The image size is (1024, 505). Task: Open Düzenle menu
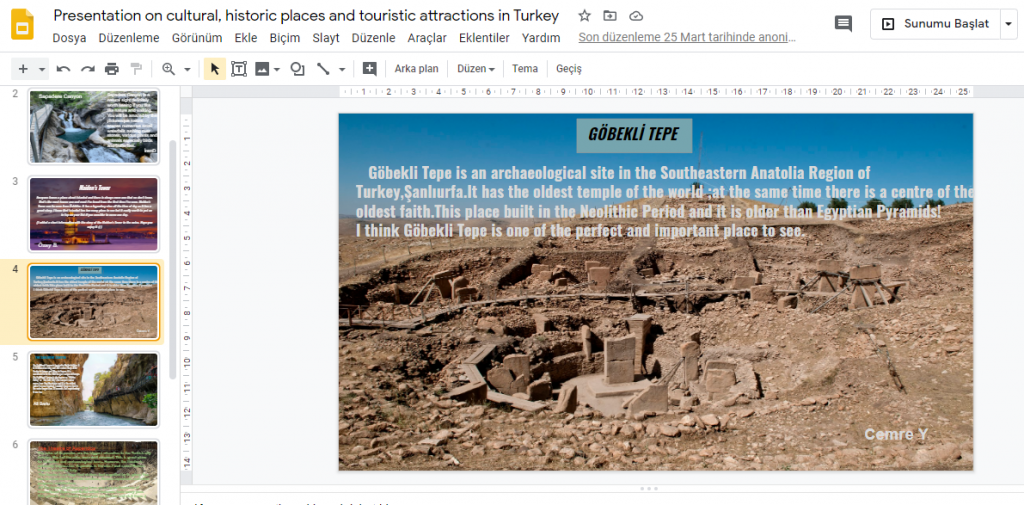click(374, 38)
